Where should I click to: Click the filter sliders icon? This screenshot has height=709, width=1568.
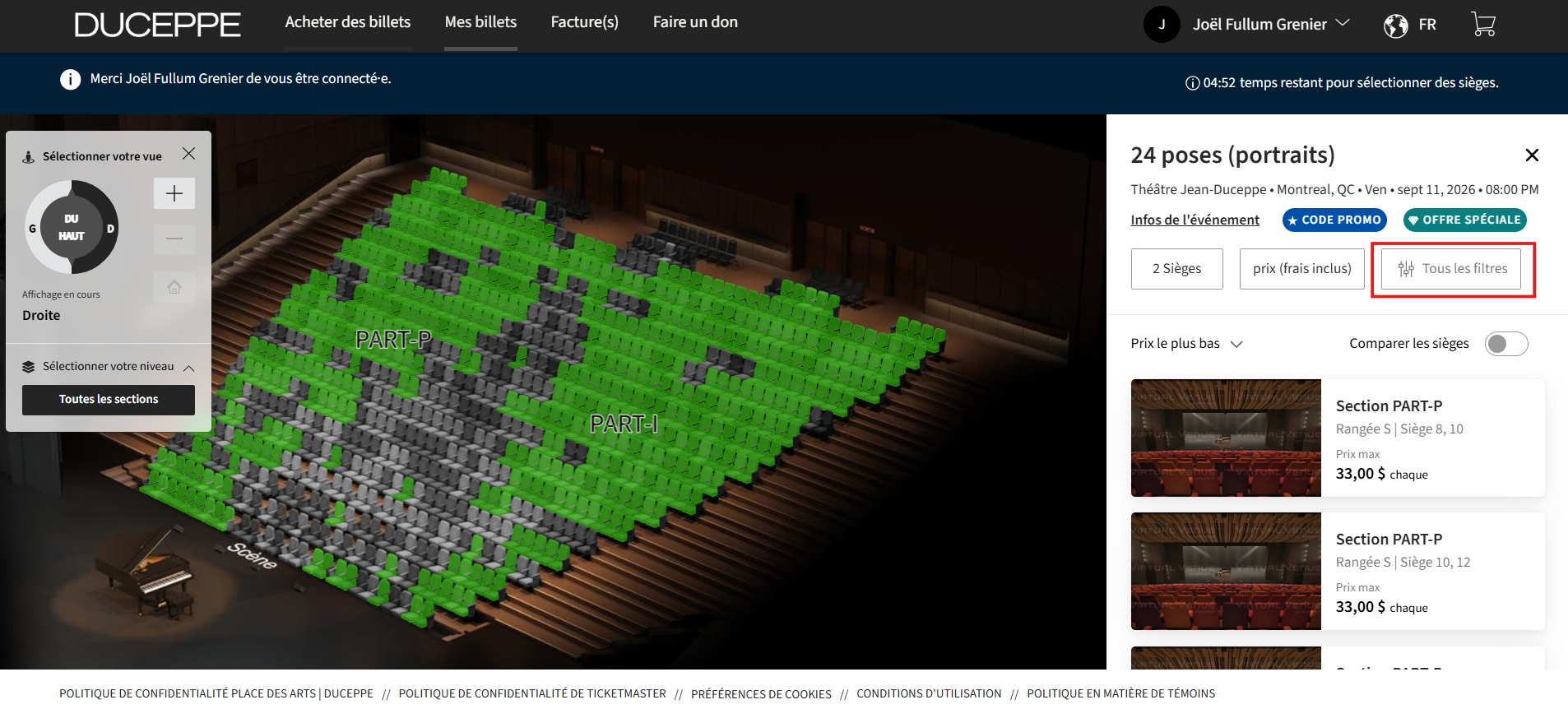pyautogui.click(x=1406, y=269)
